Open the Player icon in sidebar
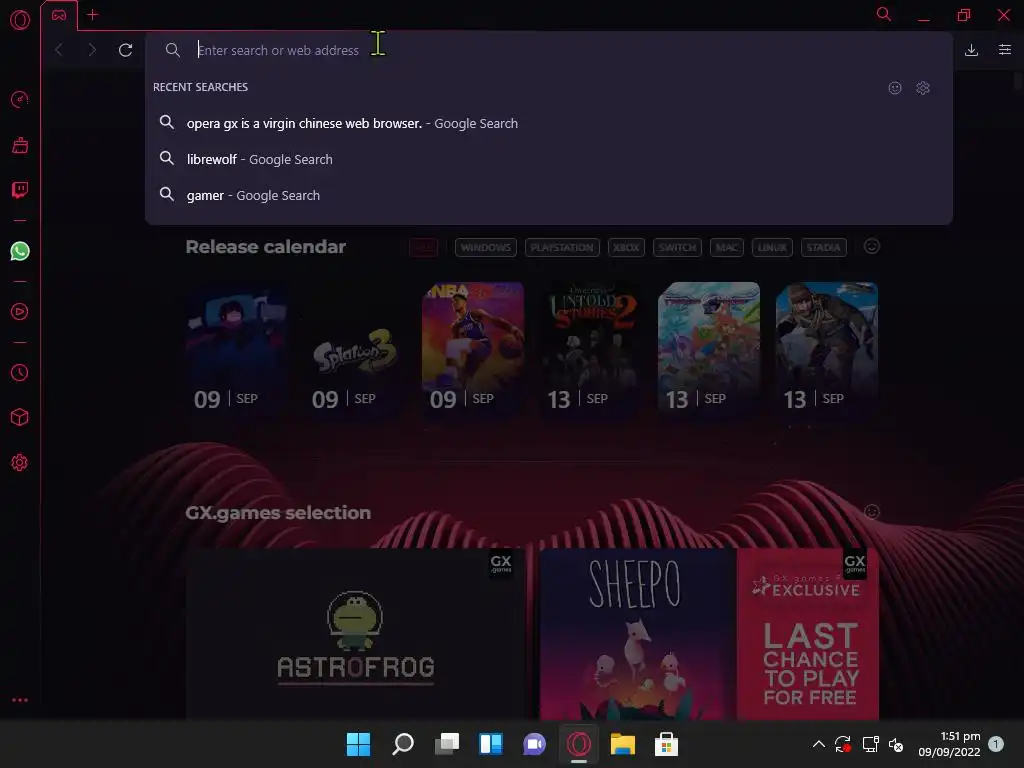 coord(20,312)
